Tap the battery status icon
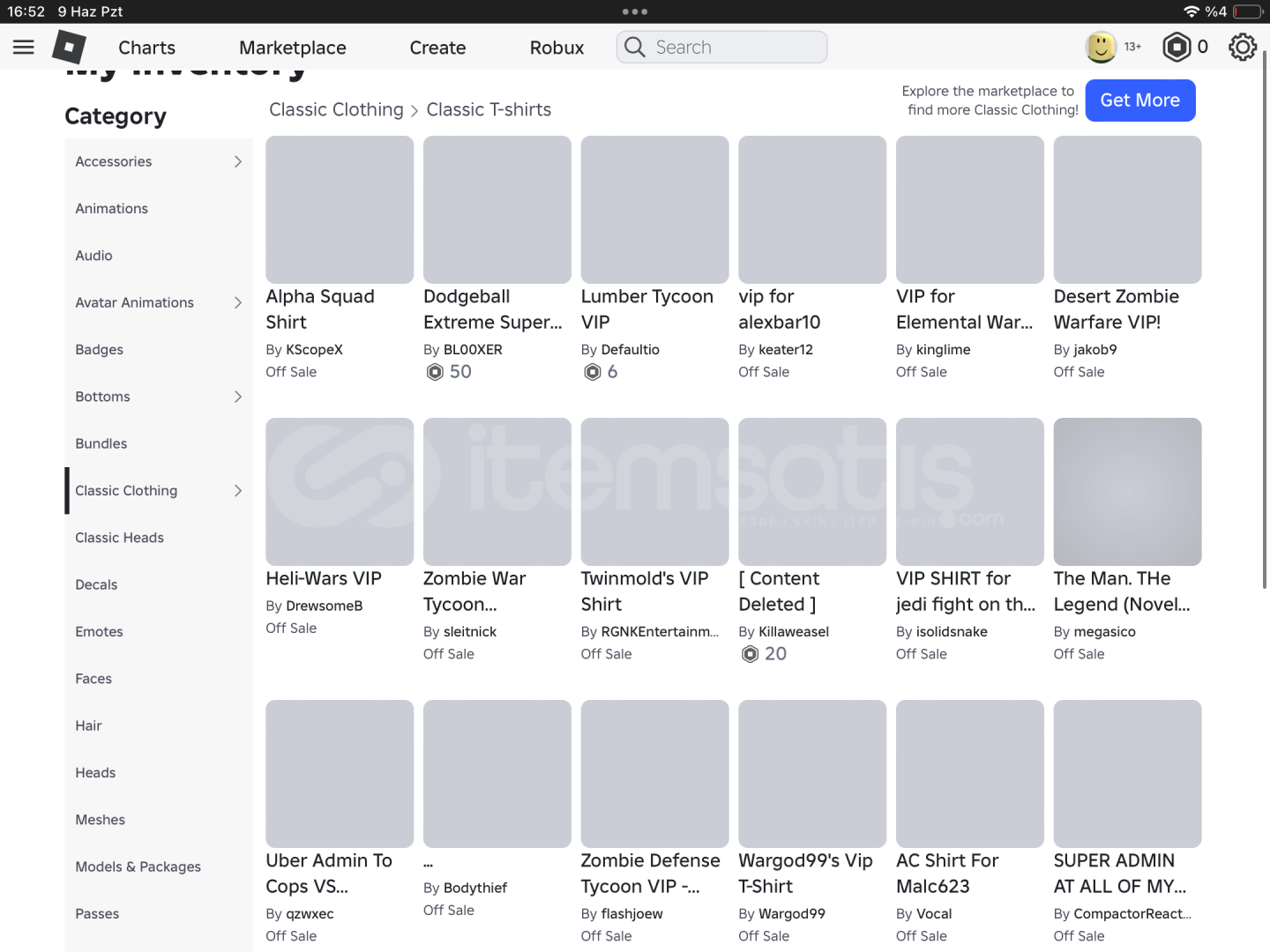This screenshot has width=1270, height=952. click(x=1248, y=11)
